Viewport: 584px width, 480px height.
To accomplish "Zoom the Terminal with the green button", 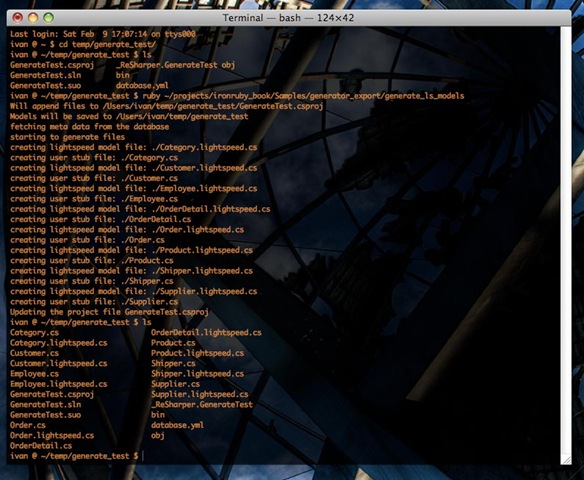I will coord(48,18).
